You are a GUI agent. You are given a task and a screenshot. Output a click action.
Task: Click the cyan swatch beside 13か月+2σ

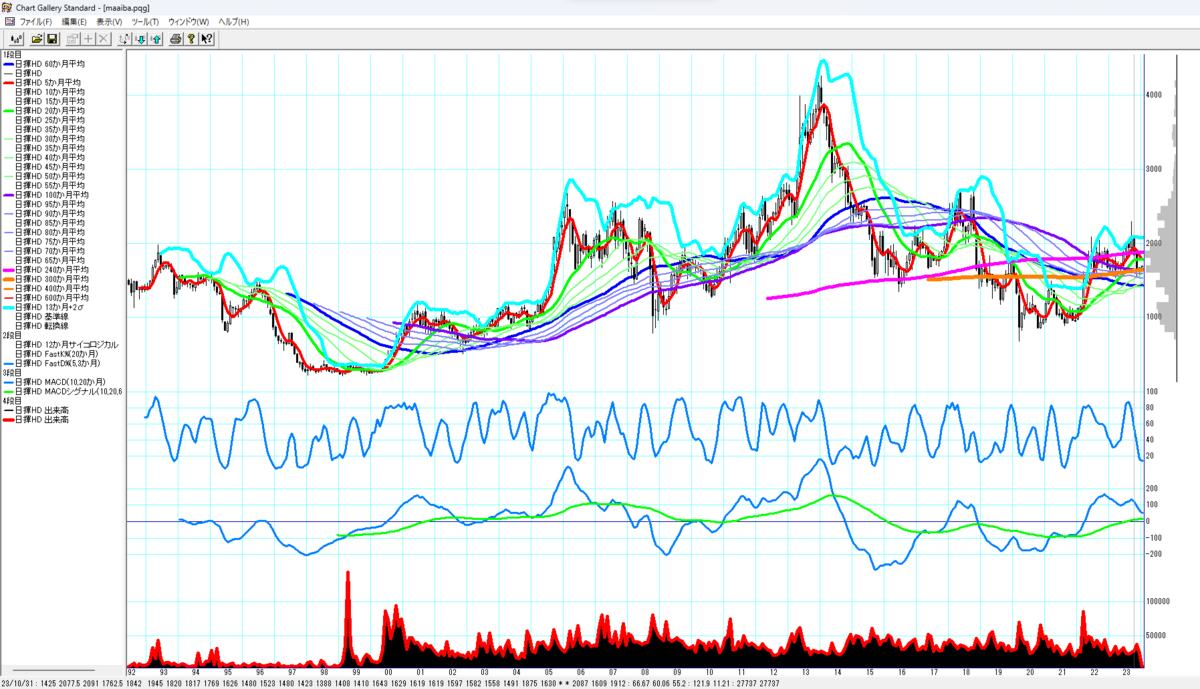8,307
